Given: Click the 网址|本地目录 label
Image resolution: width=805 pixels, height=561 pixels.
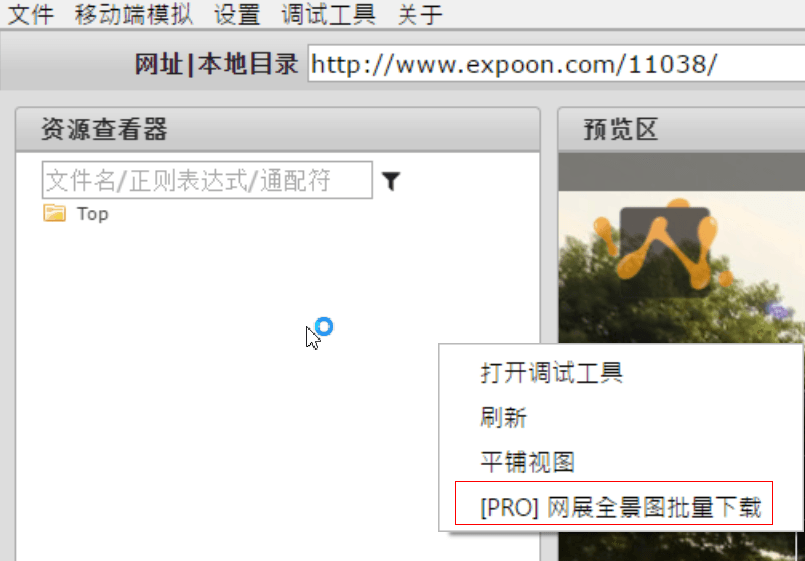Looking at the screenshot, I should click(x=216, y=64).
